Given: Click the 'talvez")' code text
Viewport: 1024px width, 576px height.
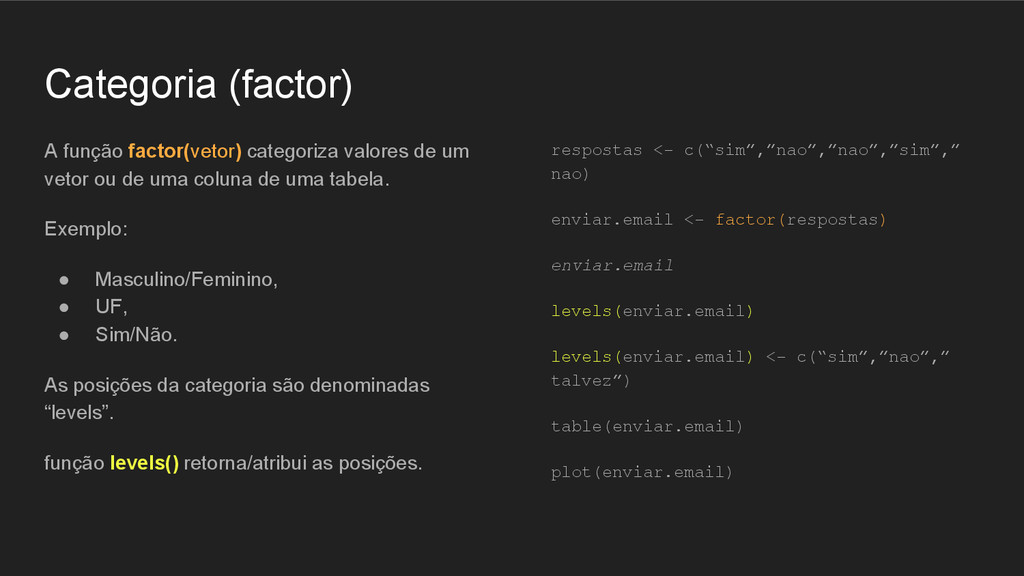Looking at the screenshot, I should click(590, 381).
